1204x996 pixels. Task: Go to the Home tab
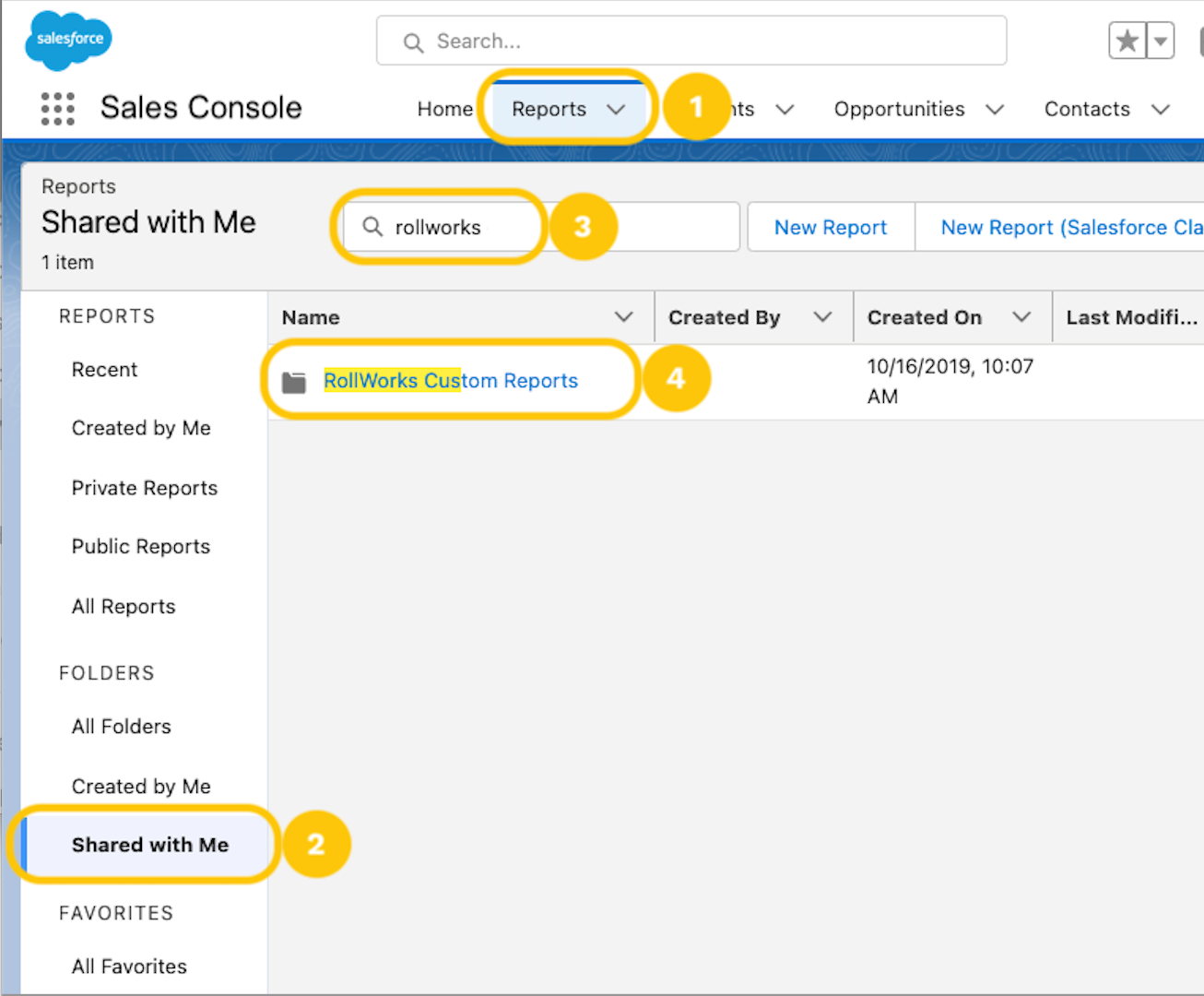444,110
